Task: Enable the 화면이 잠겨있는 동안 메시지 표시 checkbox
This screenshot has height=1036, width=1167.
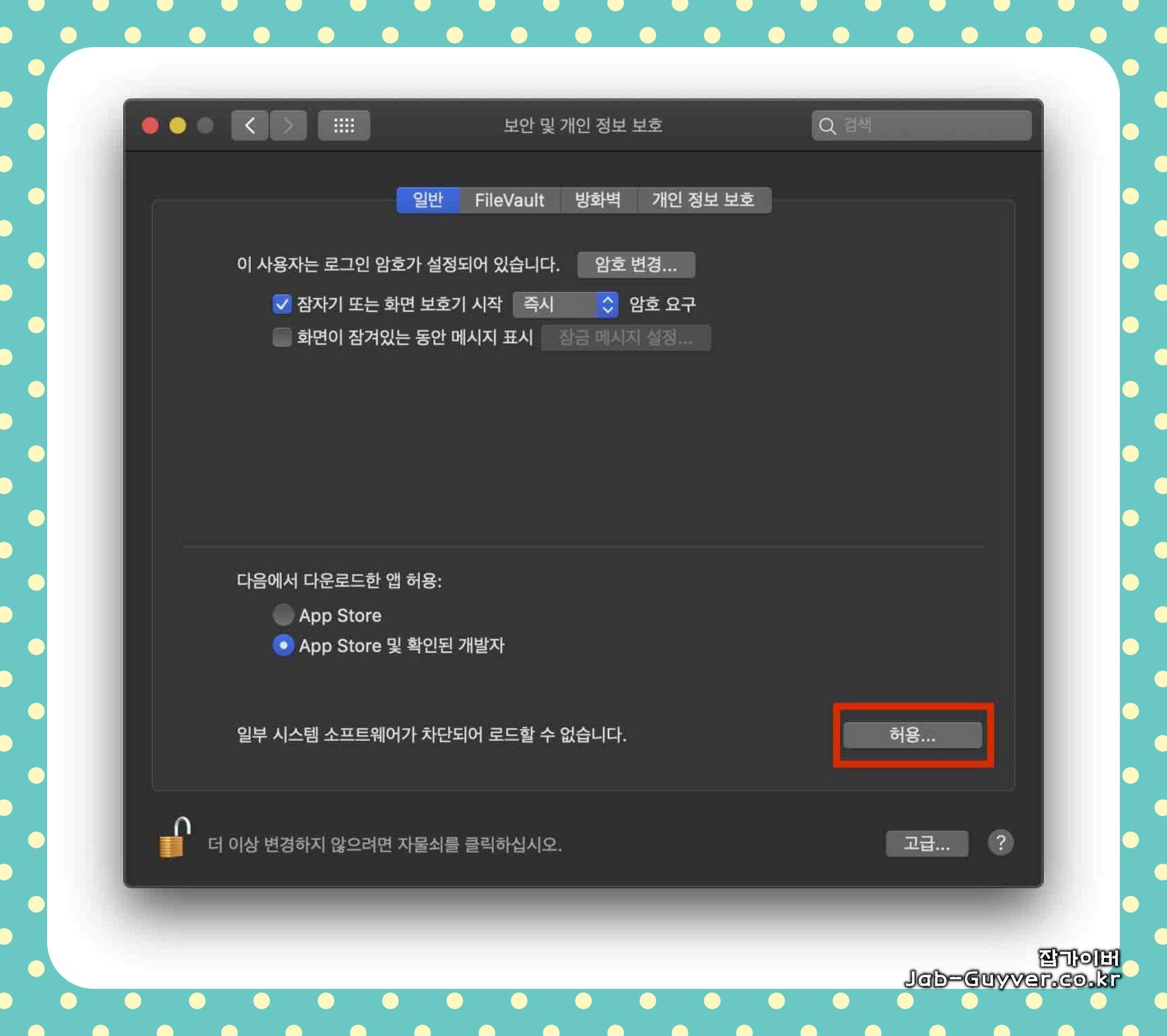Action: coord(282,337)
